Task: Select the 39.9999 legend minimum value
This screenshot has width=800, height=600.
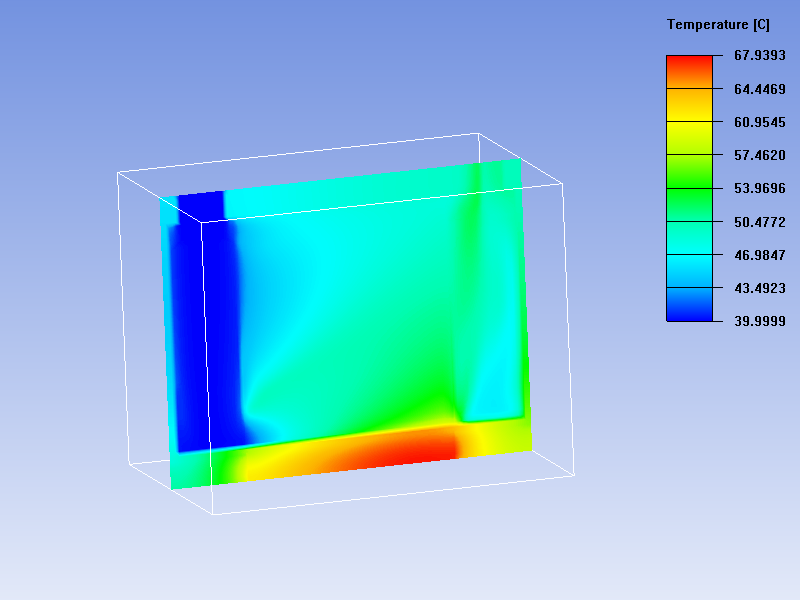Action: pos(760,321)
